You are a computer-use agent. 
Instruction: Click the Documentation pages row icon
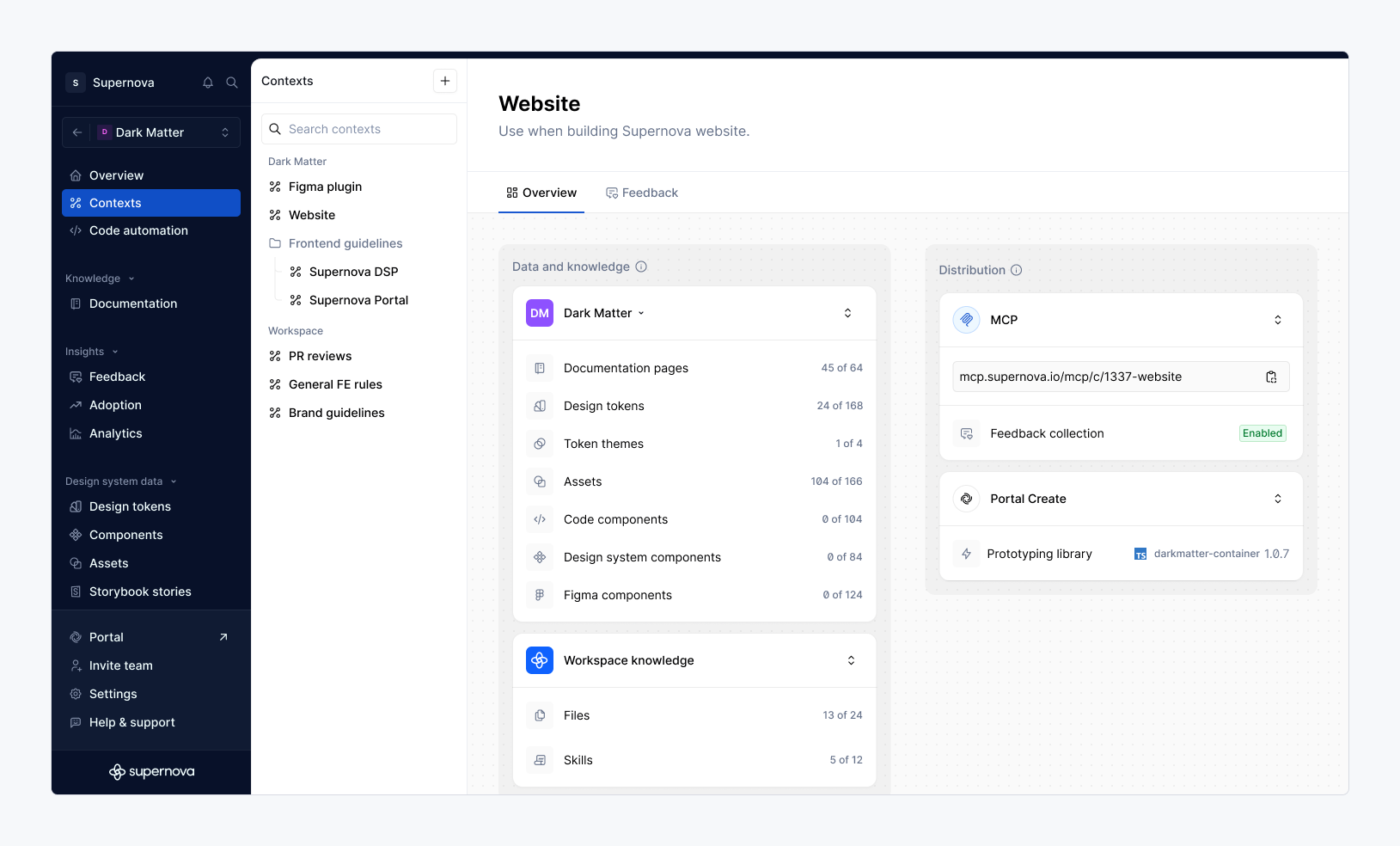click(x=540, y=368)
